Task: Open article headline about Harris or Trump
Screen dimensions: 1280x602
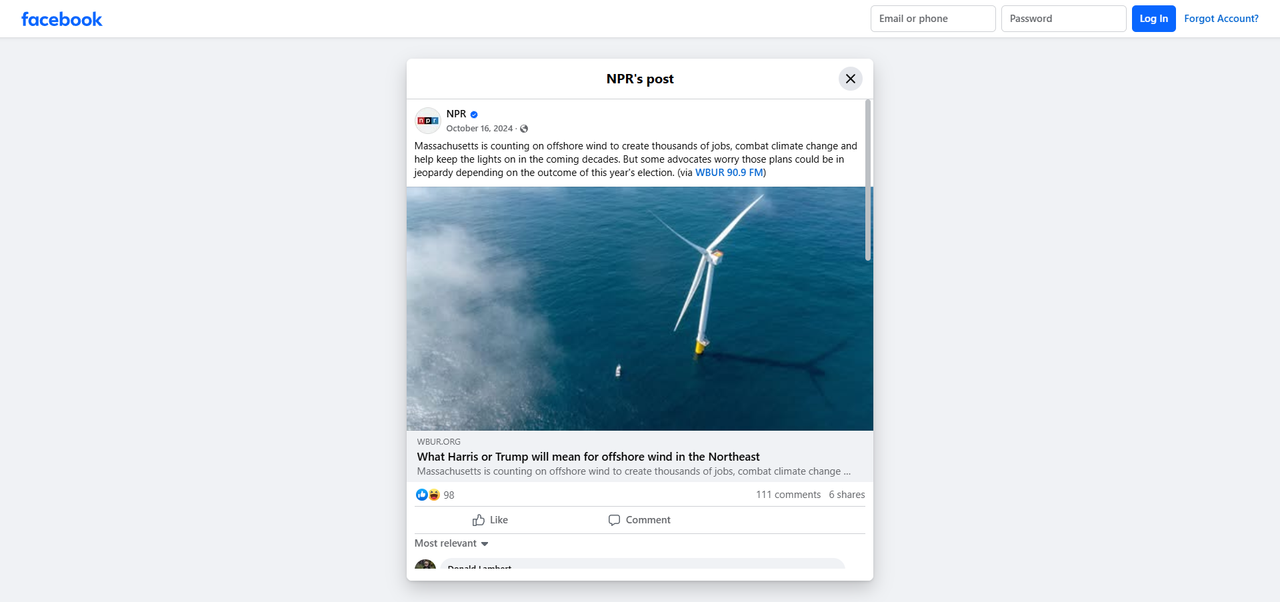Action: [588, 457]
